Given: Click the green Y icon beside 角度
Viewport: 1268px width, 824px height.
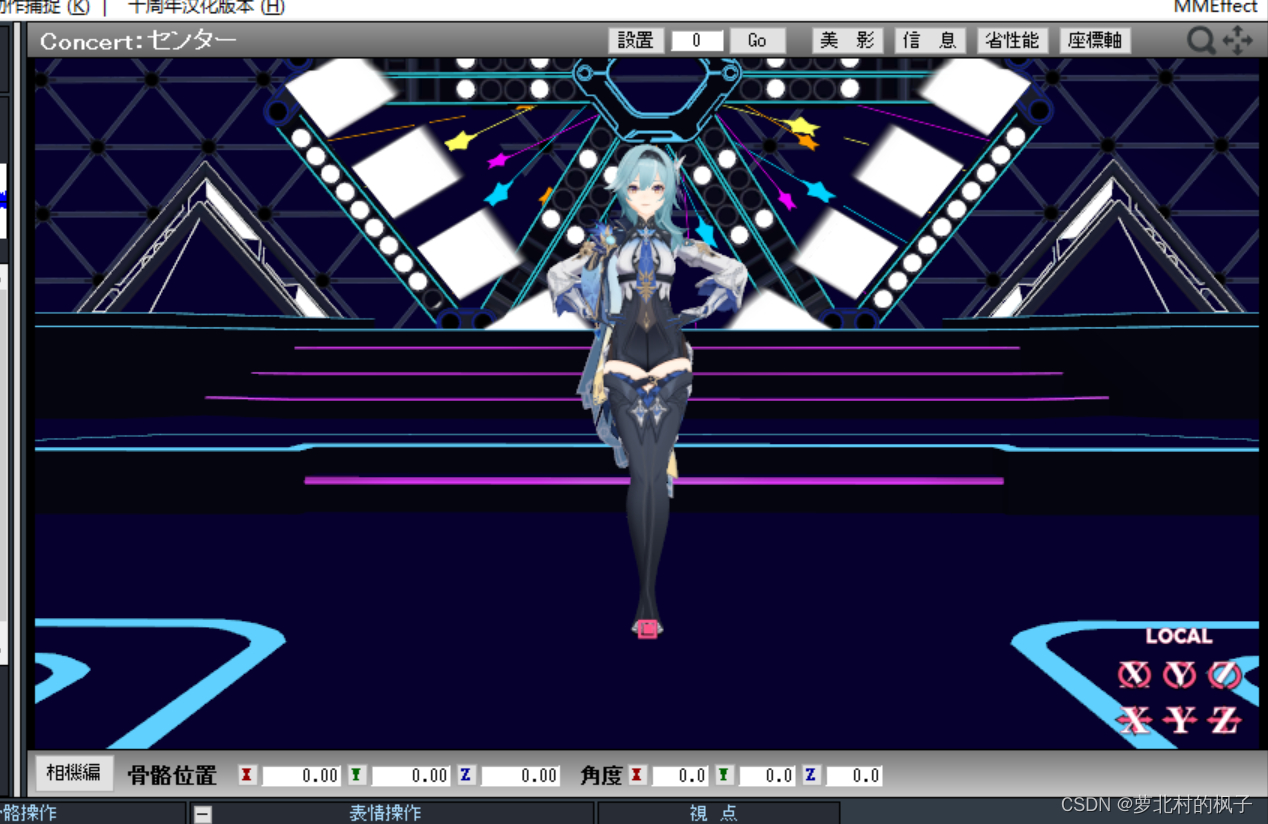Looking at the screenshot, I should point(724,775).
